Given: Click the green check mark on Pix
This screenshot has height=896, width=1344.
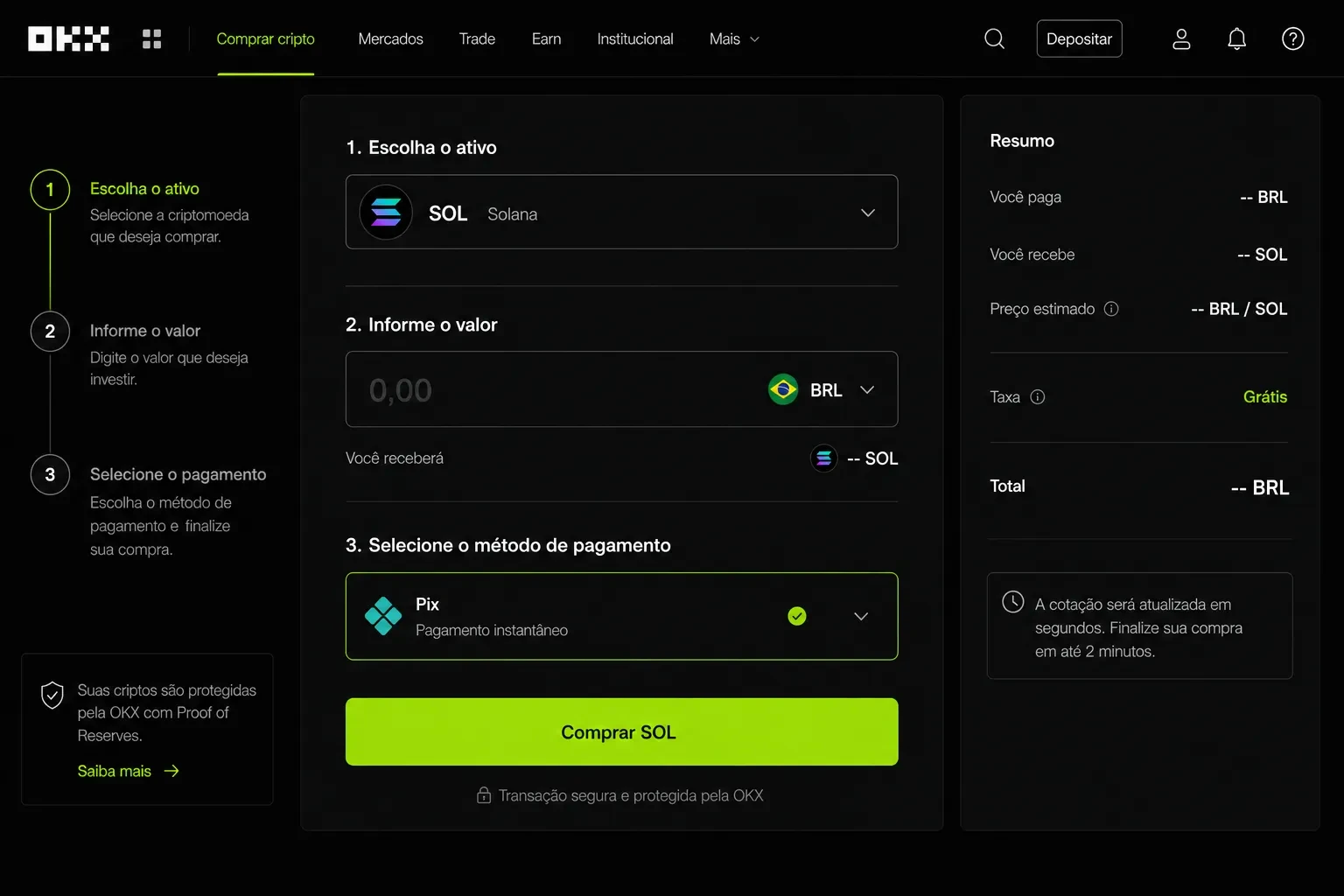Looking at the screenshot, I should pyautogui.click(x=797, y=616).
